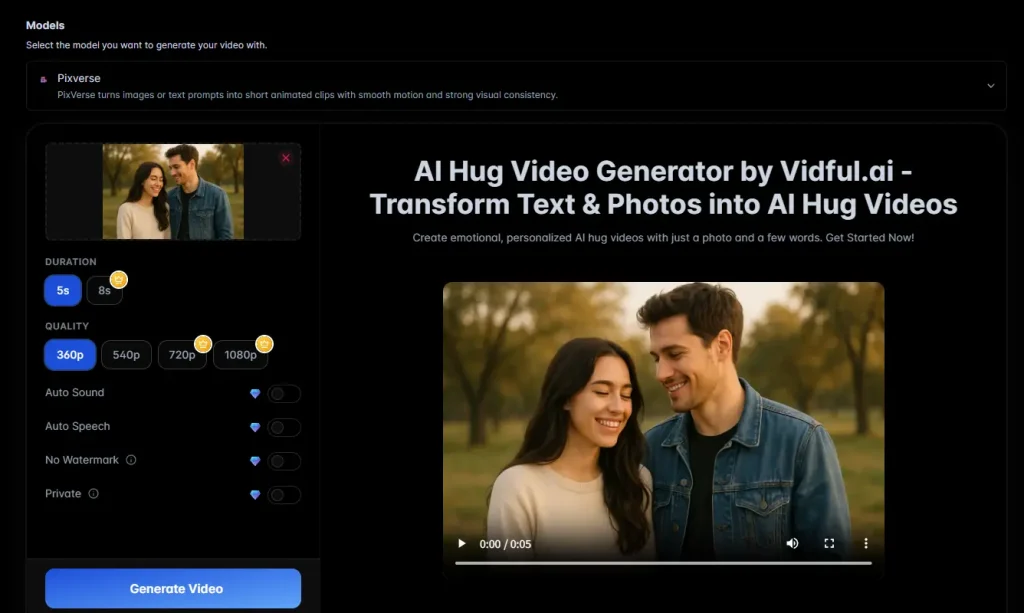Click the fullscreen icon on the video player
The height and width of the screenshot is (613, 1024).
829,543
